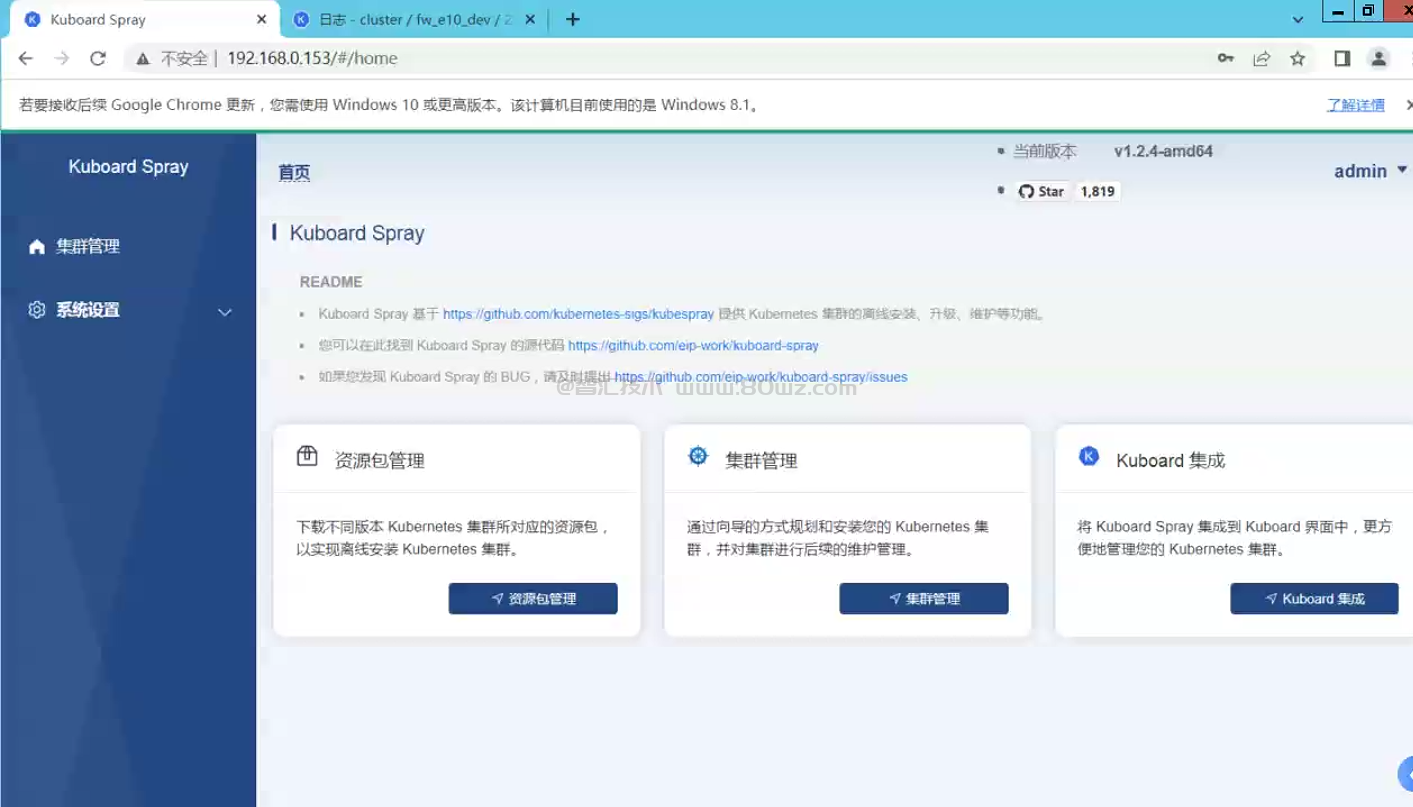Screen dimensions: 1413x807
Task: Click the address bar URL
Action: point(312,58)
